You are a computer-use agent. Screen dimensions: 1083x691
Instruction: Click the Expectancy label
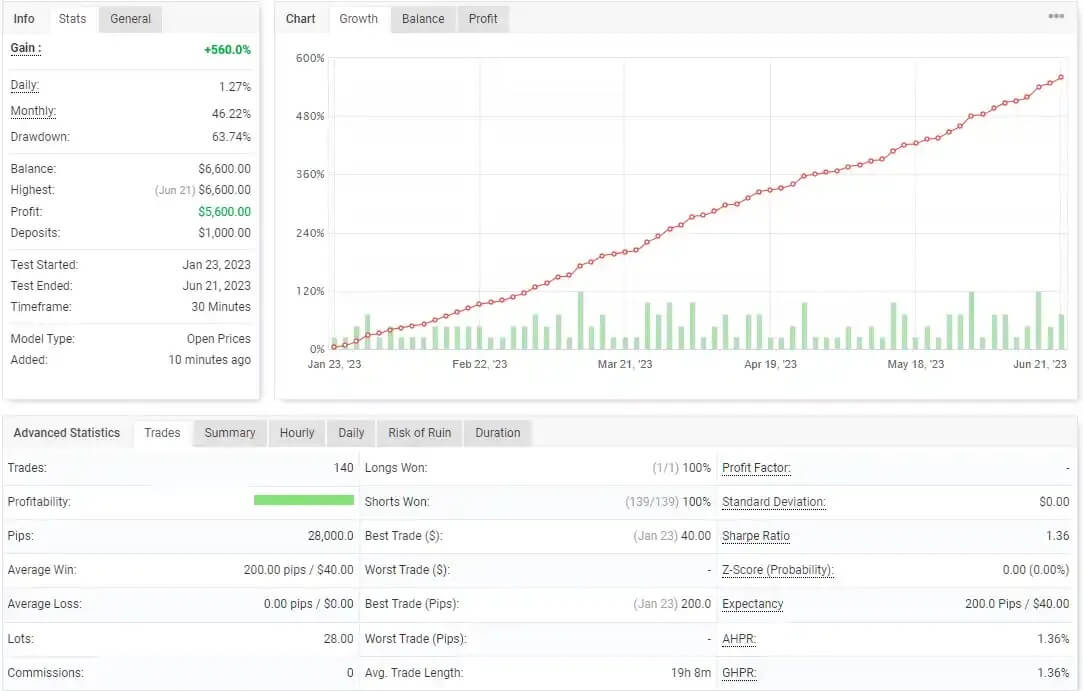coord(752,604)
